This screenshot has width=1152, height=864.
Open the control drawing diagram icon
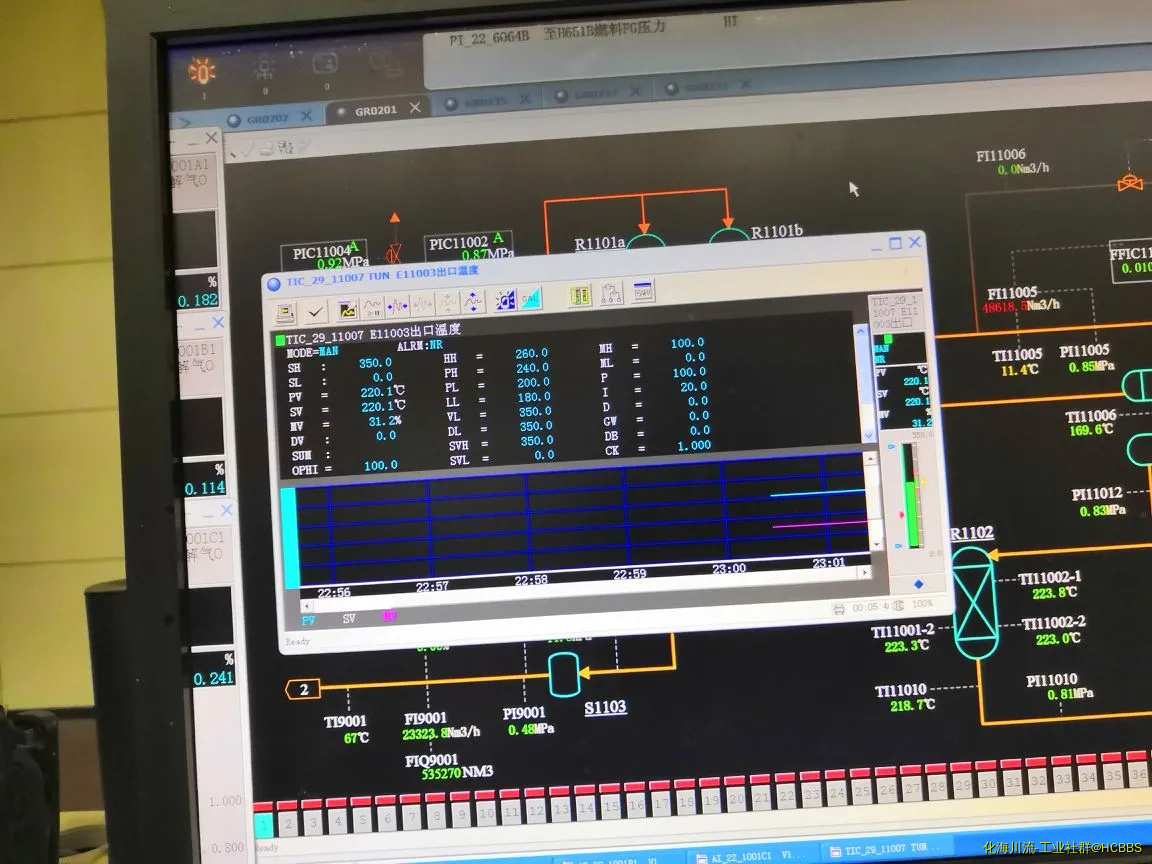click(x=611, y=294)
